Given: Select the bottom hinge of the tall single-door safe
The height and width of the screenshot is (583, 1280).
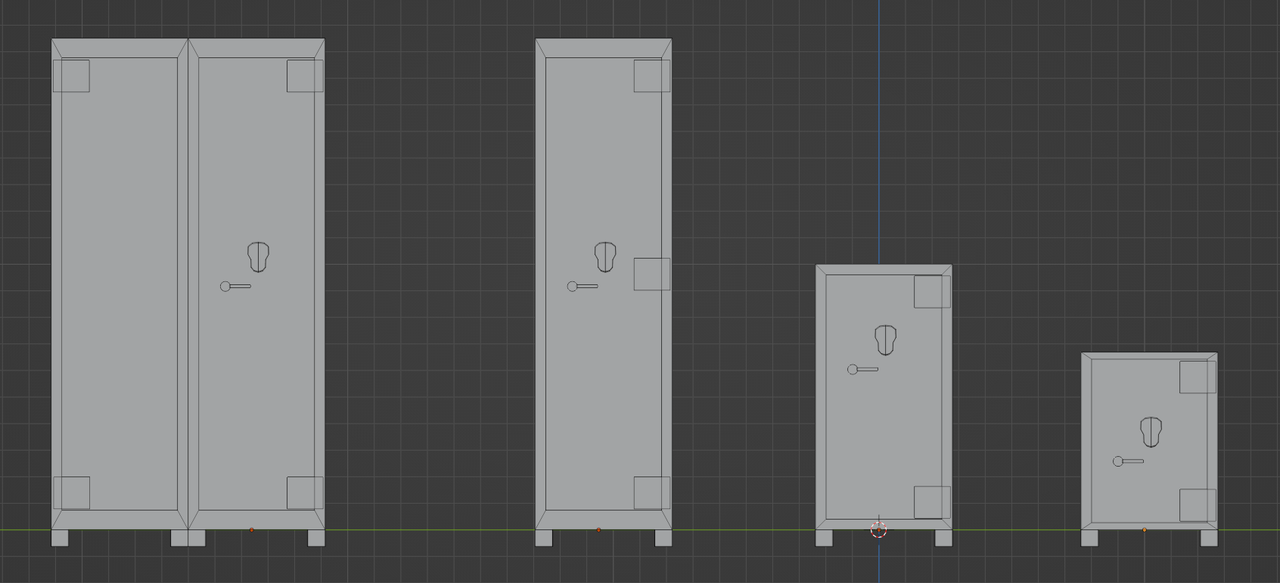Looking at the screenshot, I should pyautogui.click(x=652, y=493).
